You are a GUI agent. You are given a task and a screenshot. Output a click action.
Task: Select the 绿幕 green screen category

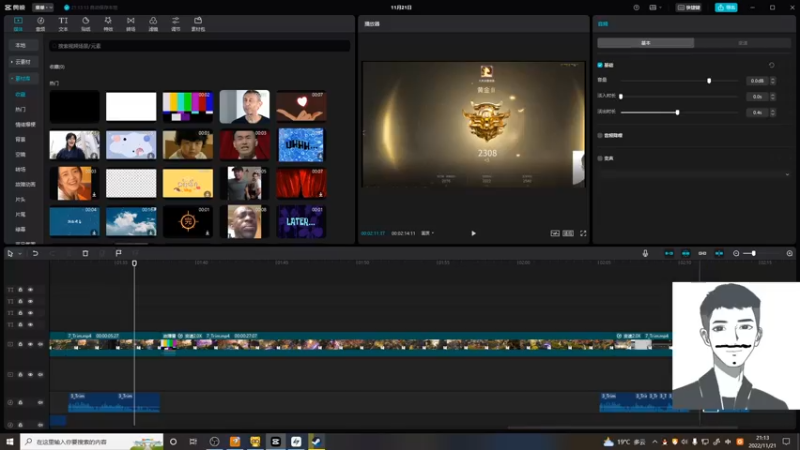(20, 229)
